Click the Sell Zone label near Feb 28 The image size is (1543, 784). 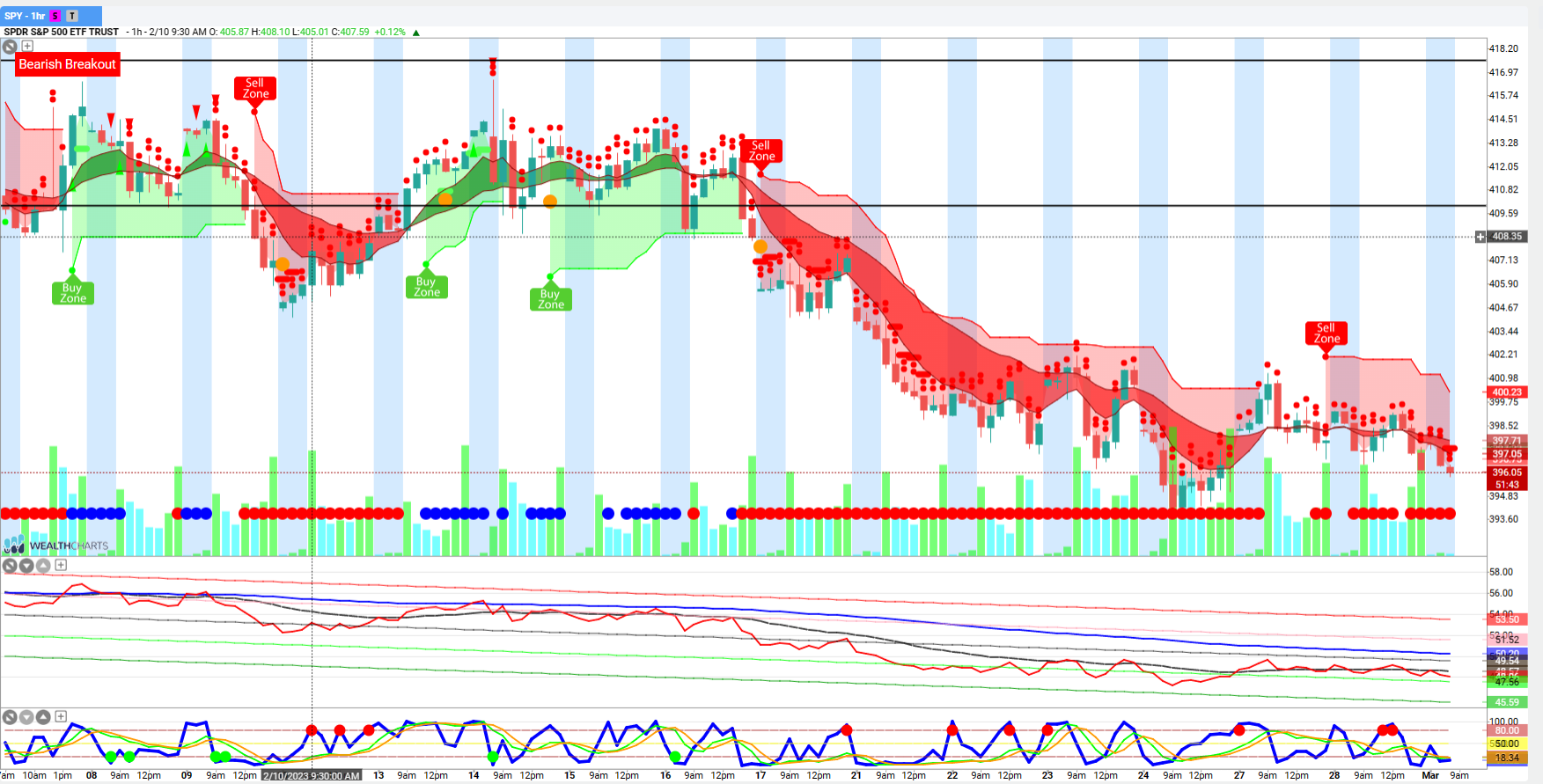[x=1326, y=333]
